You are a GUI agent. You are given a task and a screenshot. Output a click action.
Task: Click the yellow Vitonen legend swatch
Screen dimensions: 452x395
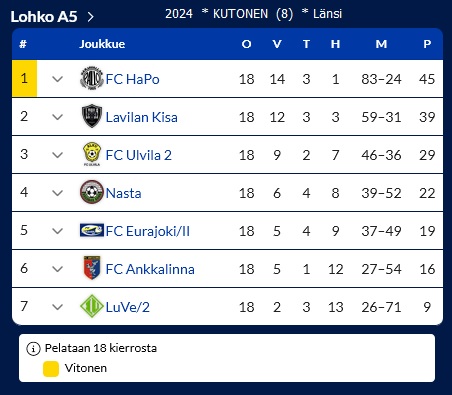click(51, 369)
